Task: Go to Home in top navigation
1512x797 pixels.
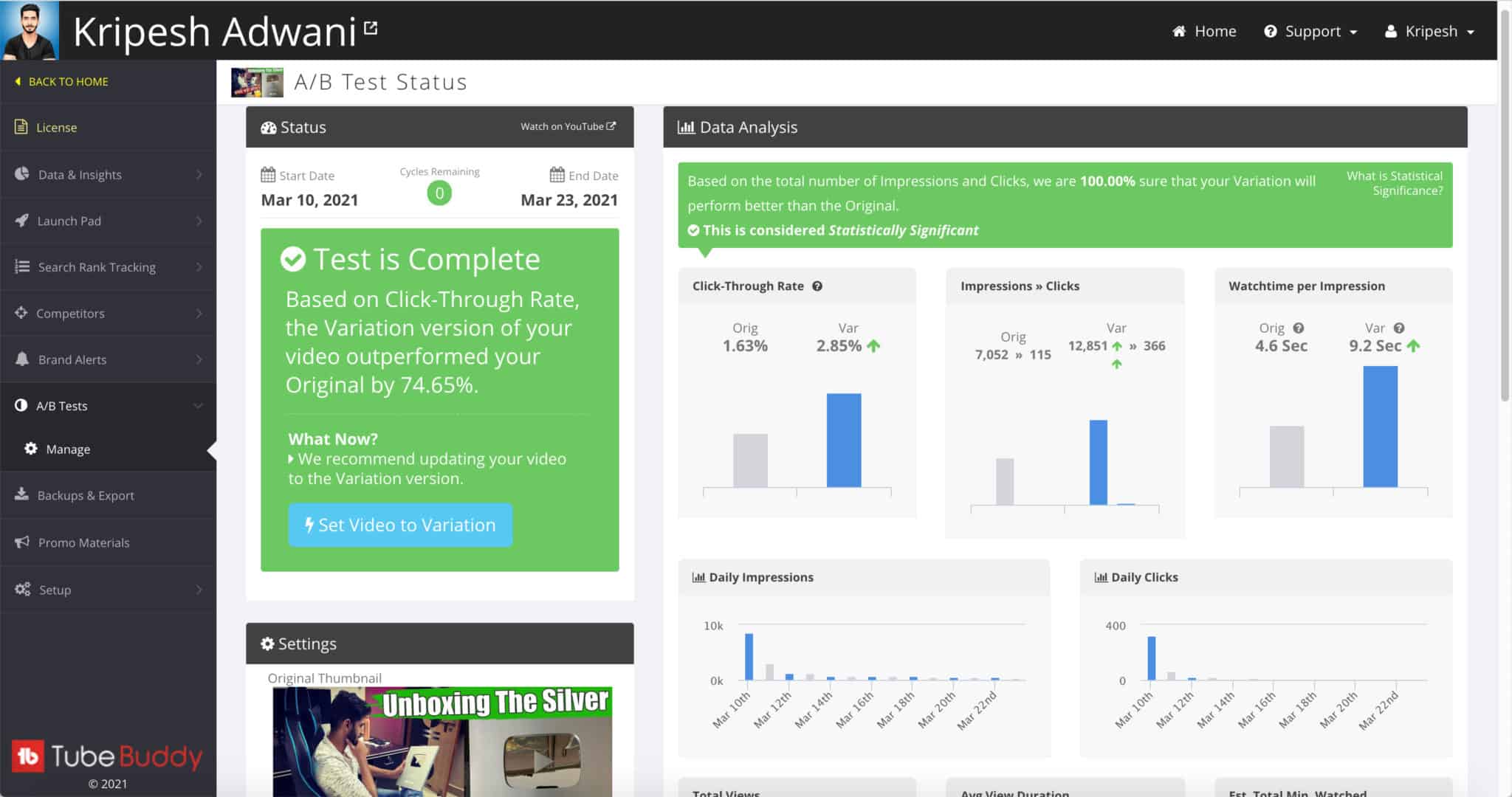Action: 1204,31
